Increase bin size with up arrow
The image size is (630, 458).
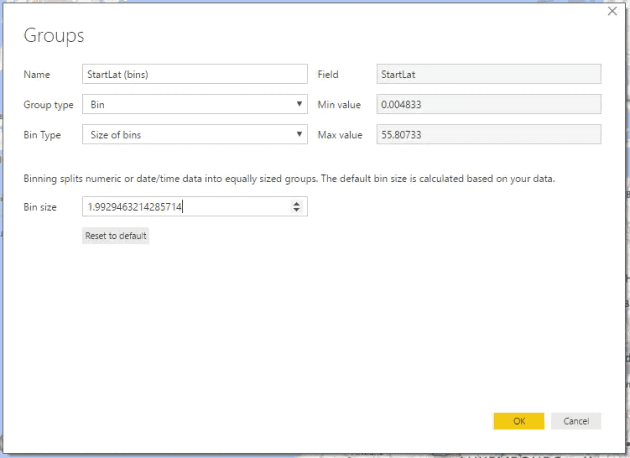click(297, 204)
